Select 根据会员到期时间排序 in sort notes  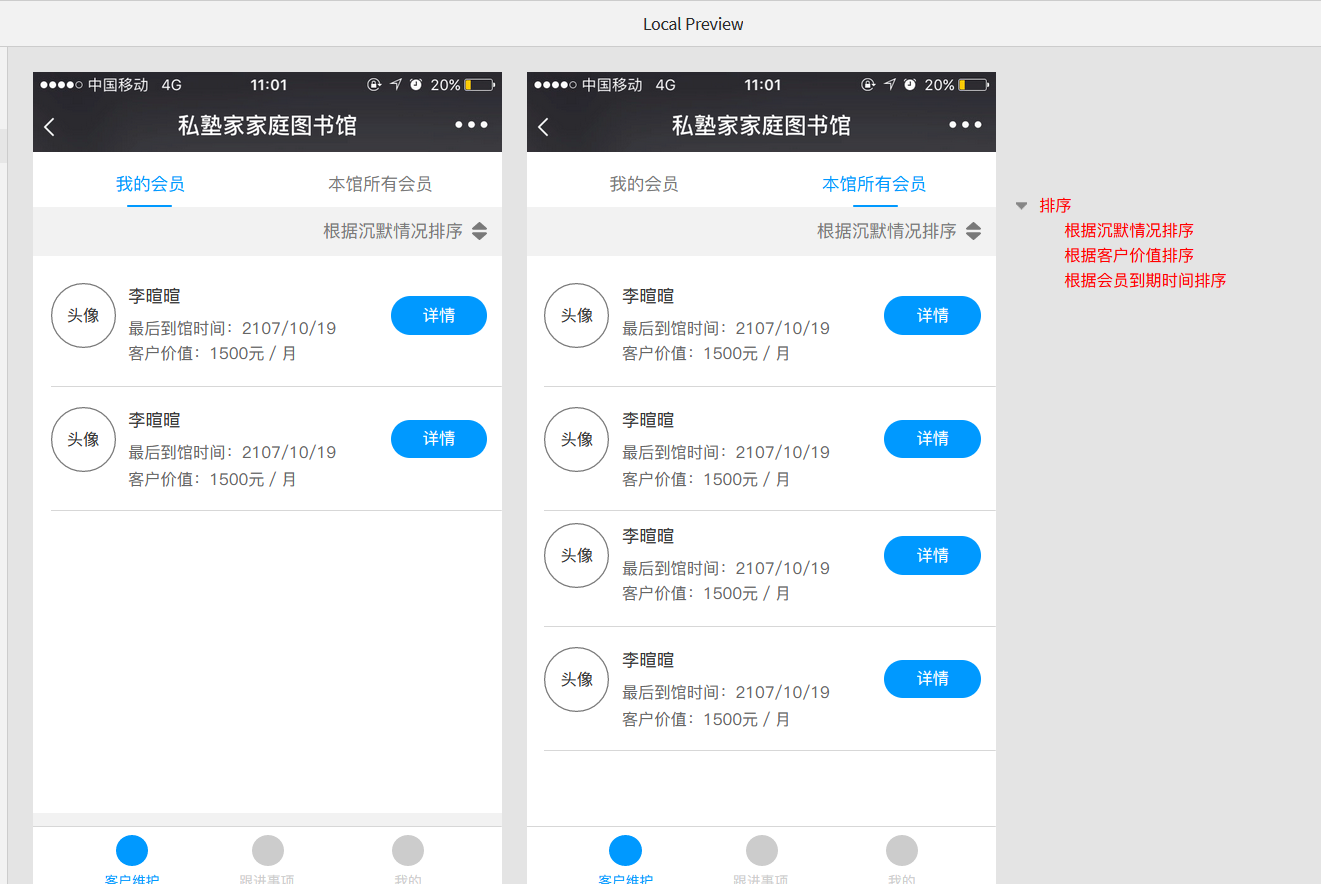pyautogui.click(x=1145, y=280)
